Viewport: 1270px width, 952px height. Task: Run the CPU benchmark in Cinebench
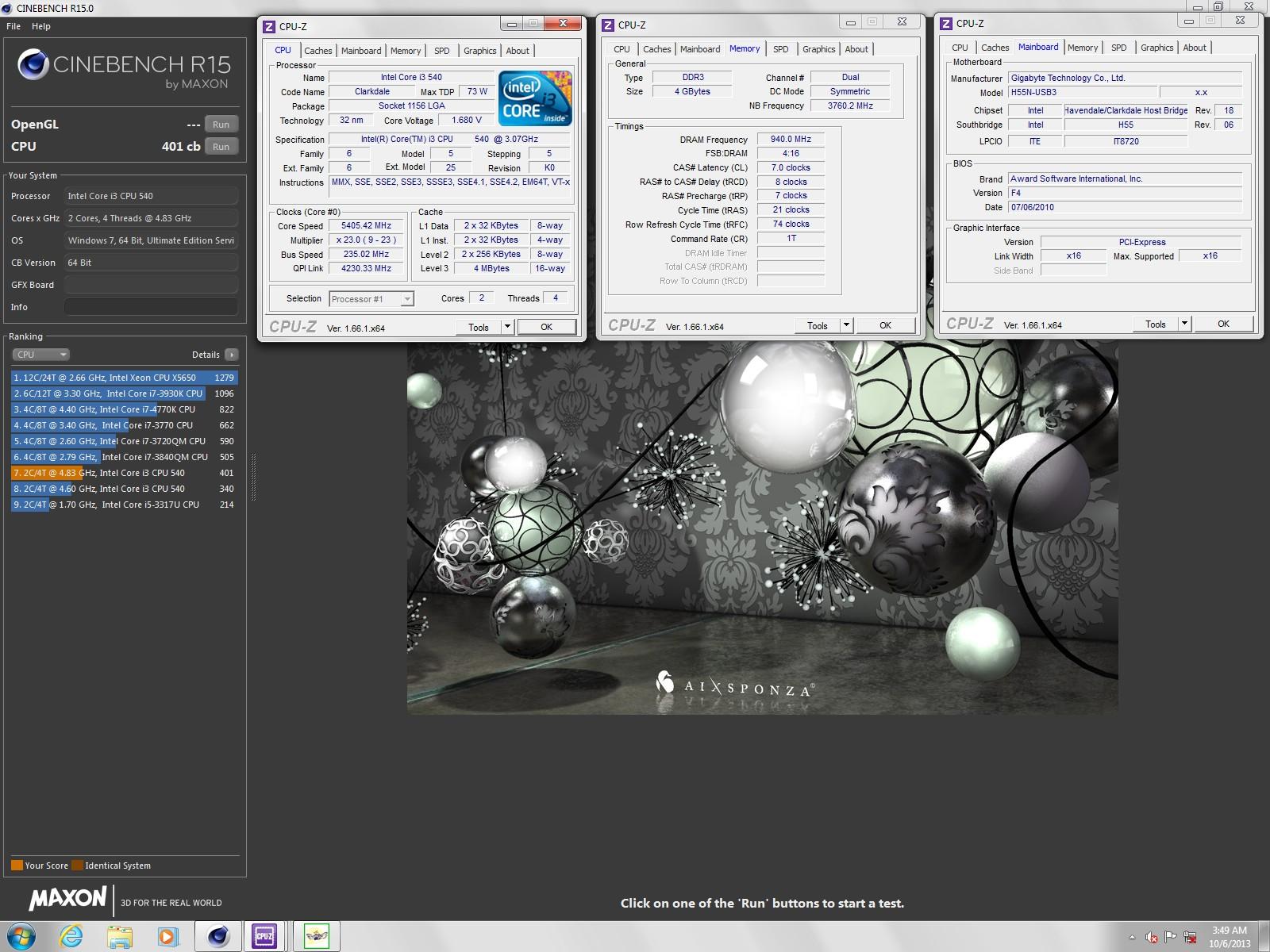click(x=221, y=147)
